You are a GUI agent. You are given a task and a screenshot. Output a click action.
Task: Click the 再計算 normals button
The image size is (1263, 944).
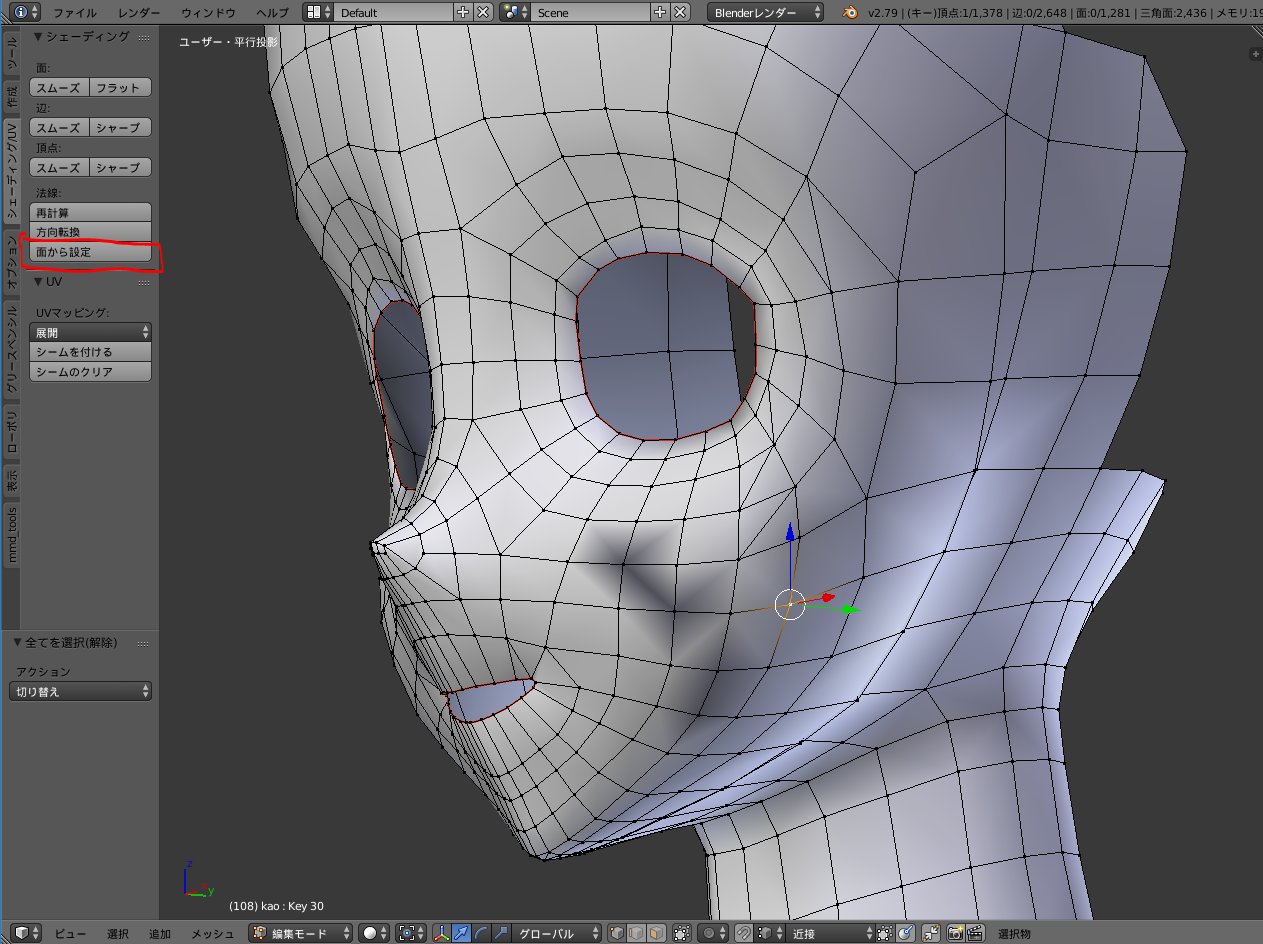pos(90,212)
